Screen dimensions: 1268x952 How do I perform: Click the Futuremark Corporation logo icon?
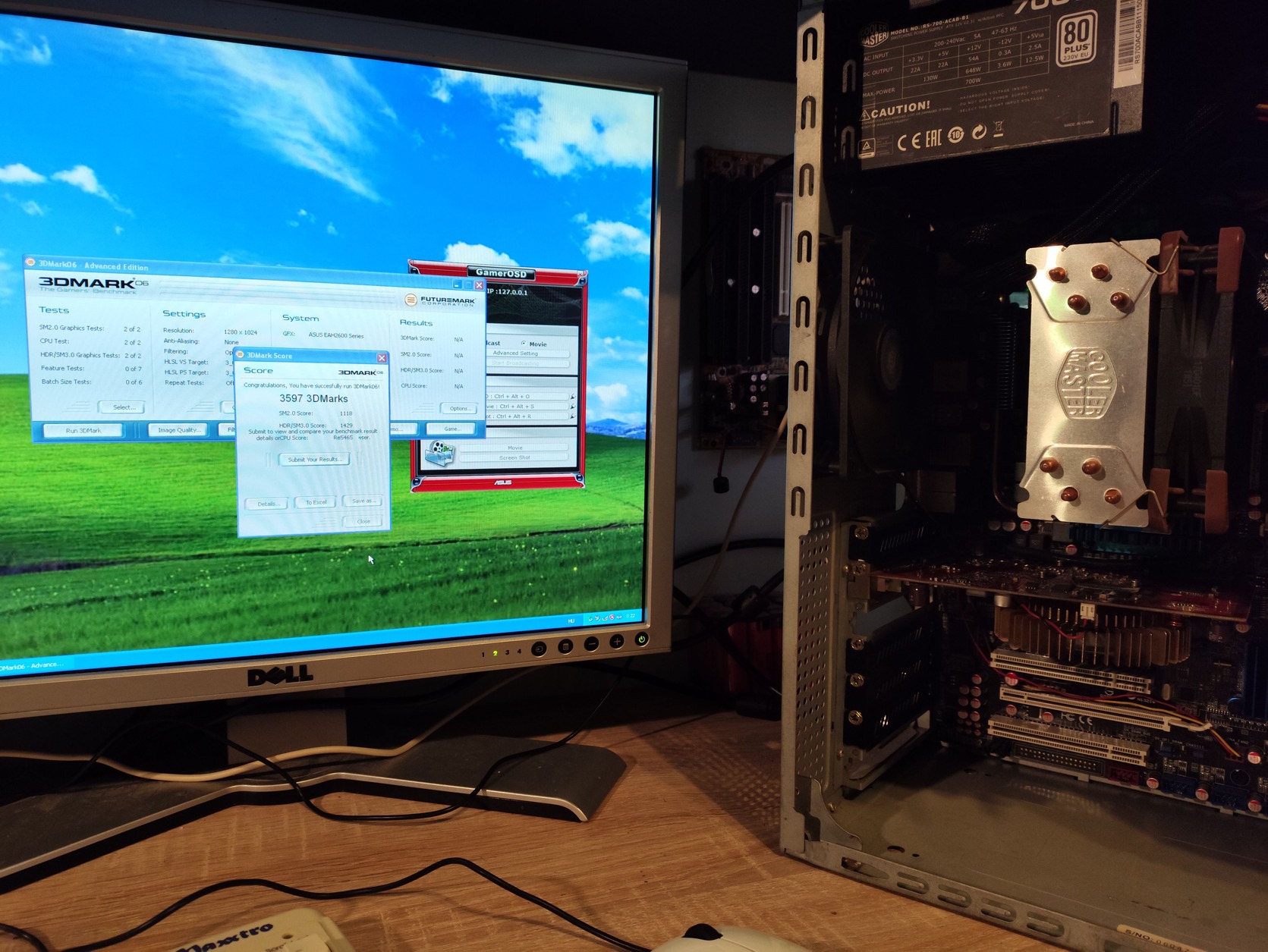coord(411,300)
